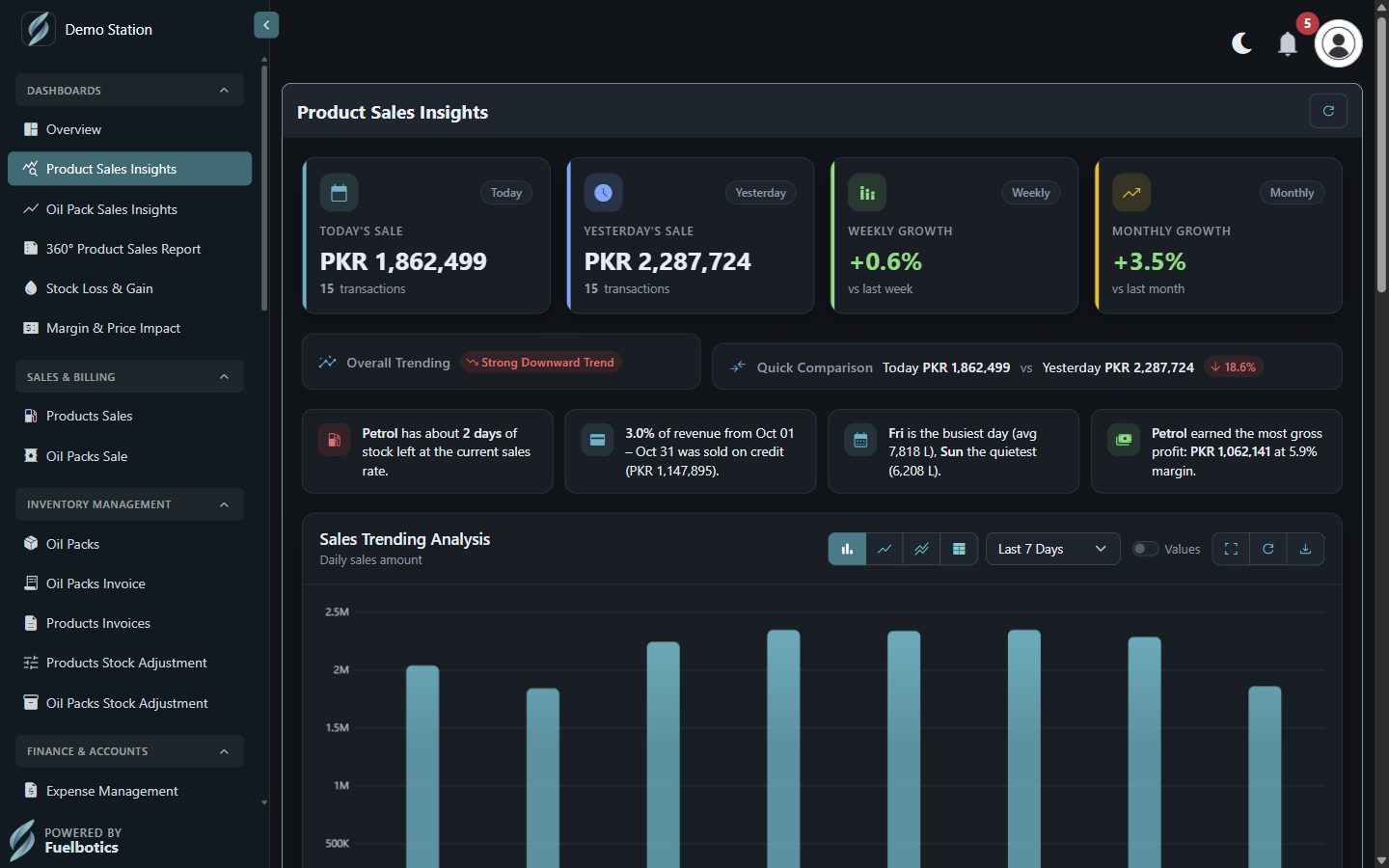Image resolution: width=1389 pixels, height=868 pixels.
Task: Click the Overall Trending icon
Action: tap(328, 363)
